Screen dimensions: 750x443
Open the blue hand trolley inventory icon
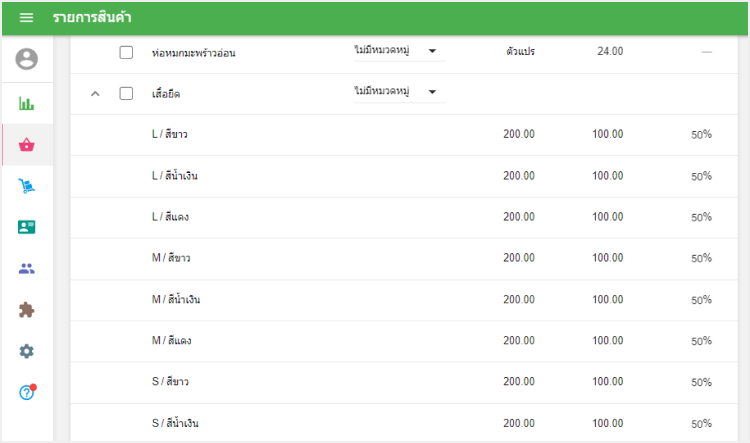click(27, 186)
